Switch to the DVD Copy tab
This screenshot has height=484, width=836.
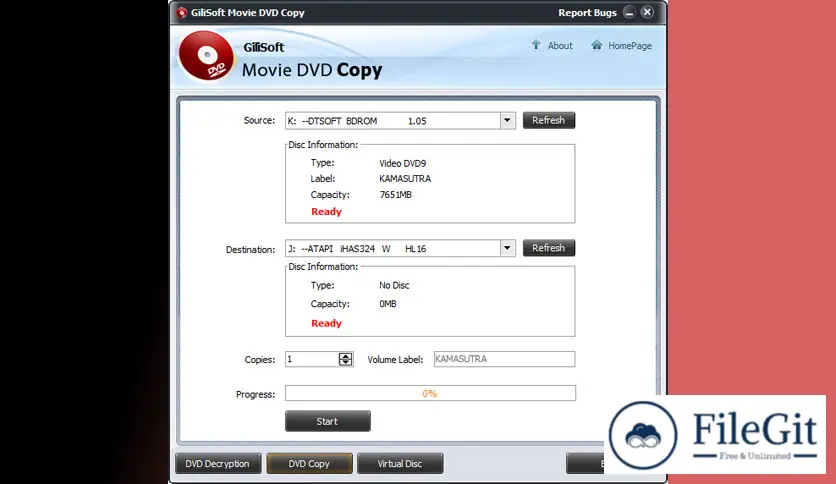point(309,464)
